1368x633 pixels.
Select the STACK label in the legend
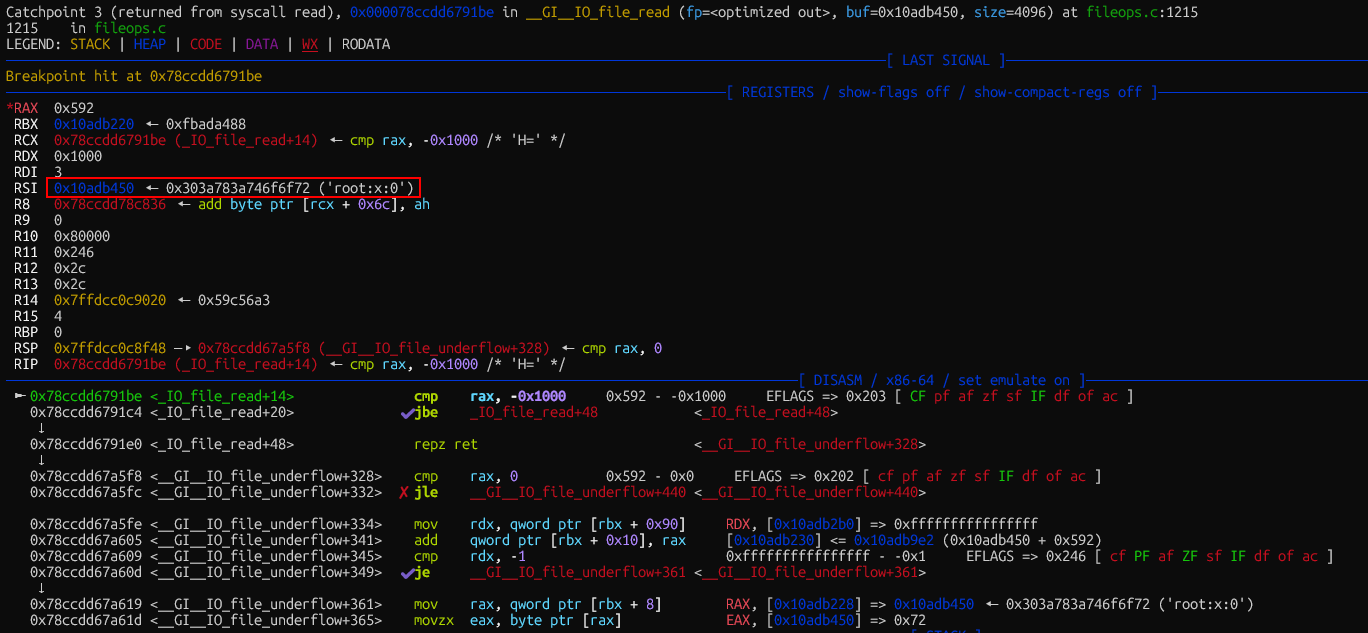click(90, 44)
